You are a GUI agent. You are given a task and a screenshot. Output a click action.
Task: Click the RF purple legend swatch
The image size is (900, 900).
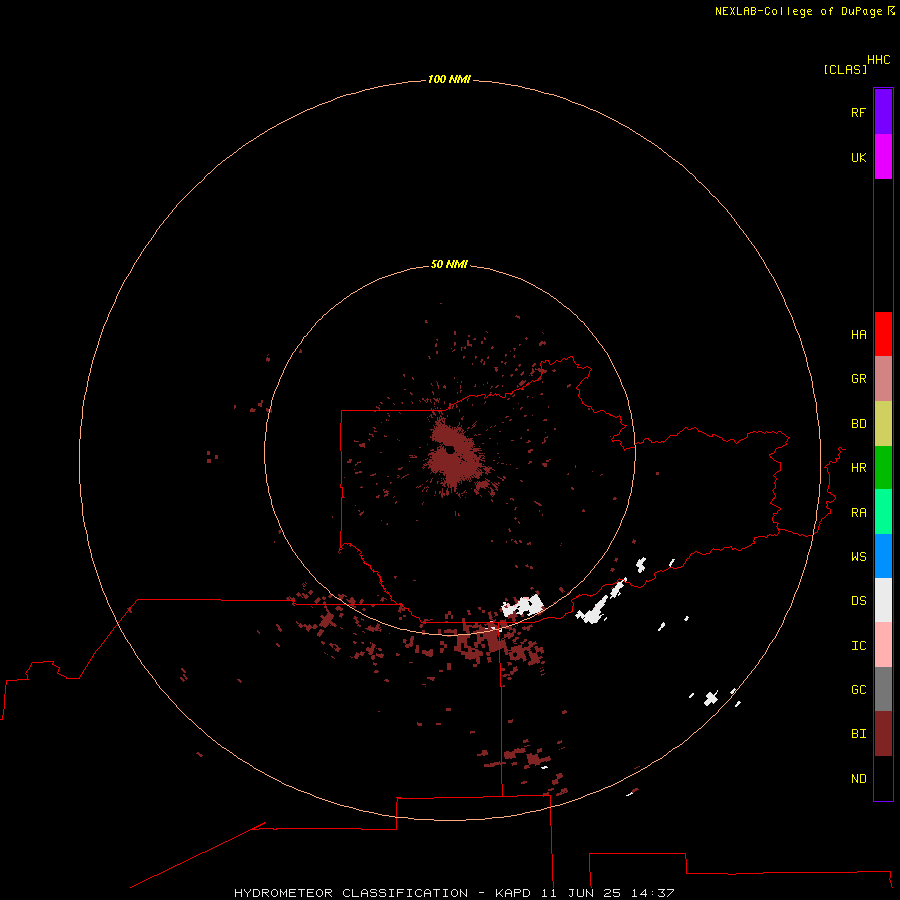883,112
